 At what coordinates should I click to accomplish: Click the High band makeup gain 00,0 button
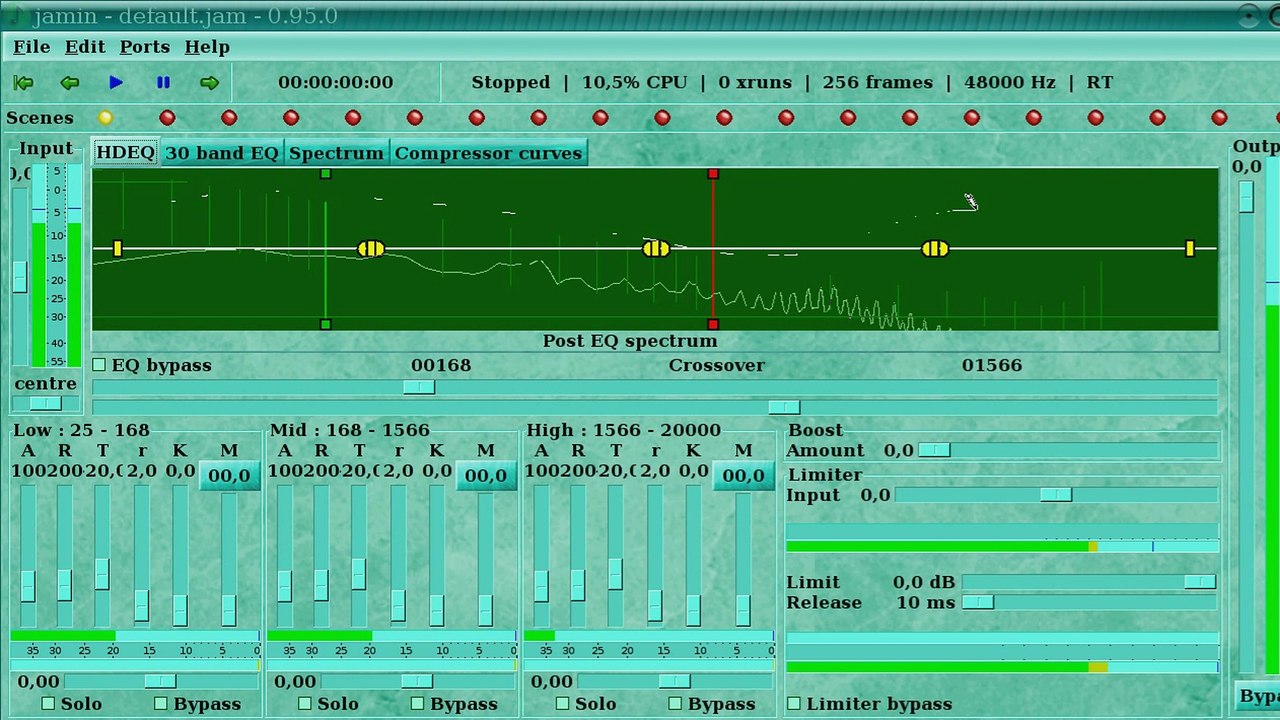(743, 476)
